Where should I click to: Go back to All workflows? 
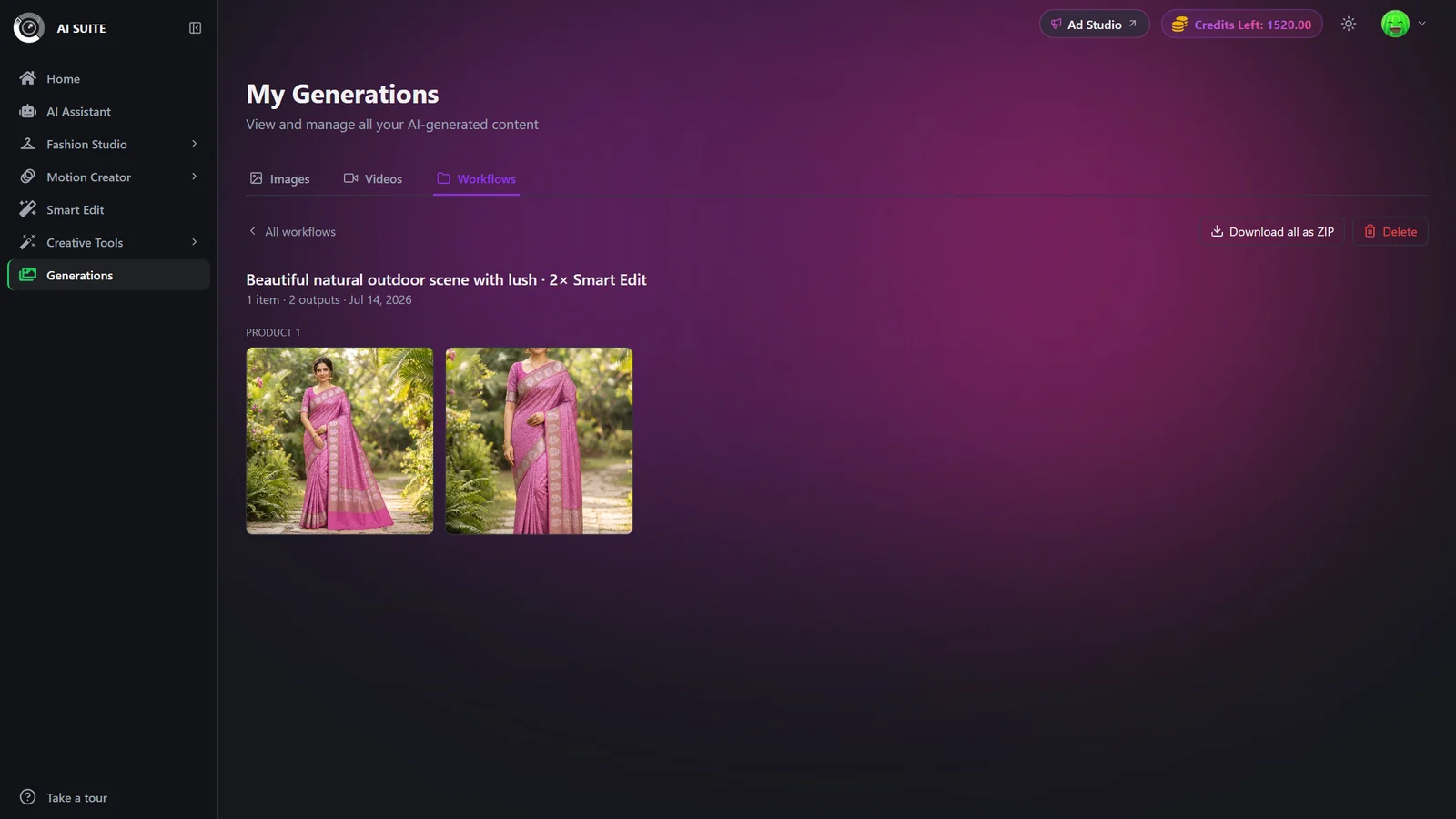[x=292, y=232]
